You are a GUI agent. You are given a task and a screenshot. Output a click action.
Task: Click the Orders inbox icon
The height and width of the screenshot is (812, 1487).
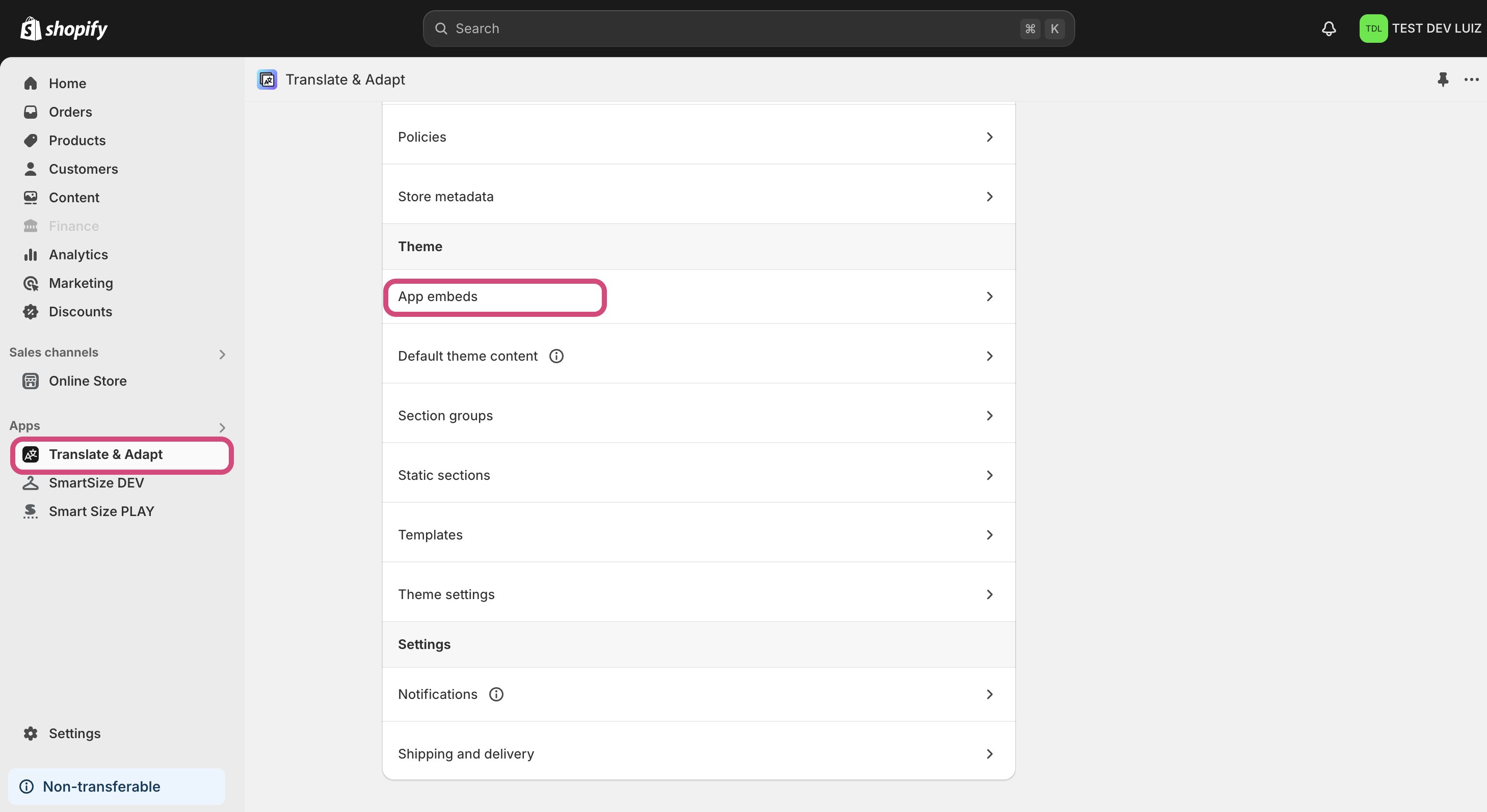31,112
